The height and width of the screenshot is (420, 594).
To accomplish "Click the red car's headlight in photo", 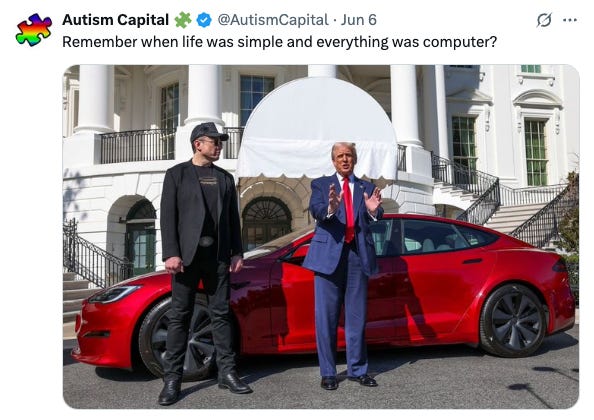I will pos(114,294).
